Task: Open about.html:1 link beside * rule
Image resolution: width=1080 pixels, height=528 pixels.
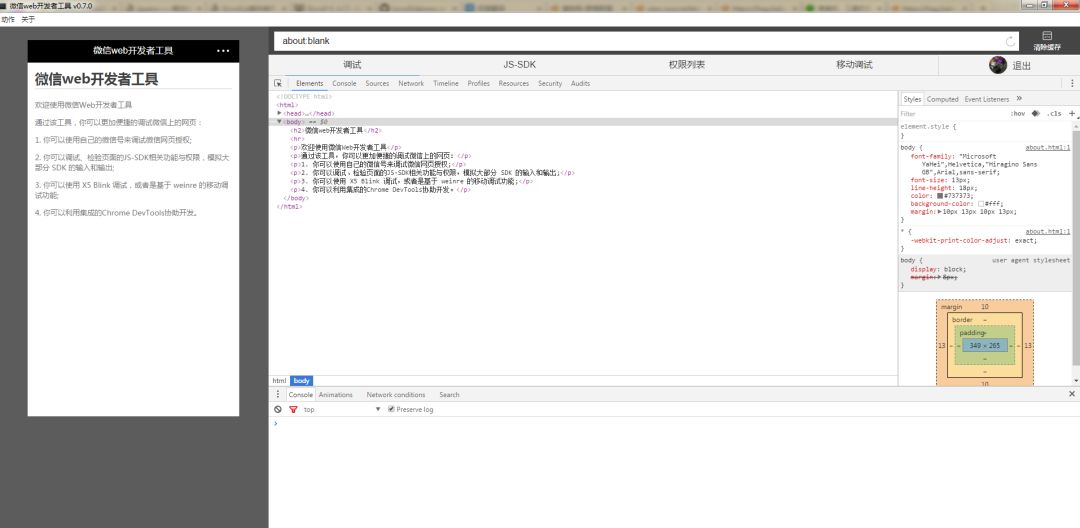Action: (x=1048, y=232)
